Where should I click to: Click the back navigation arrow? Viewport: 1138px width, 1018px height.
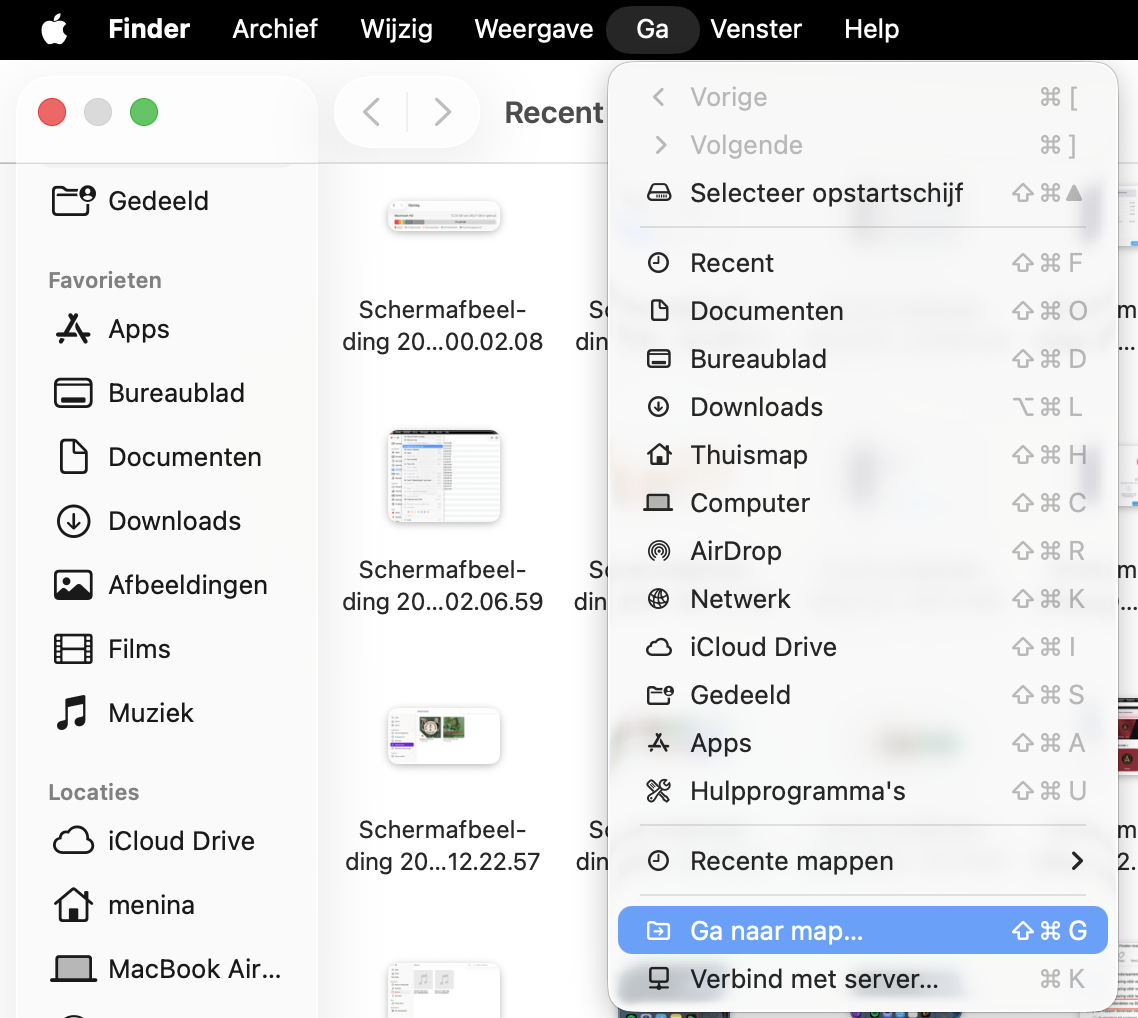click(371, 112)
